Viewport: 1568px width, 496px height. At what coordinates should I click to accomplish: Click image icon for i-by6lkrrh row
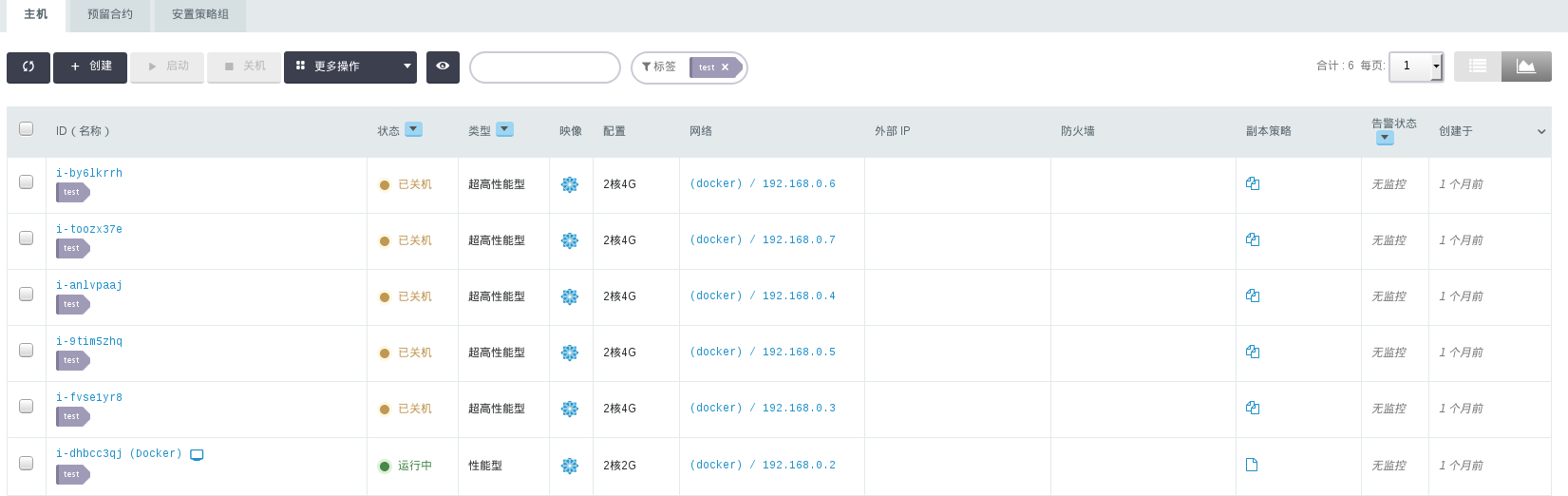pyautogui.click(x=570, y=184)
